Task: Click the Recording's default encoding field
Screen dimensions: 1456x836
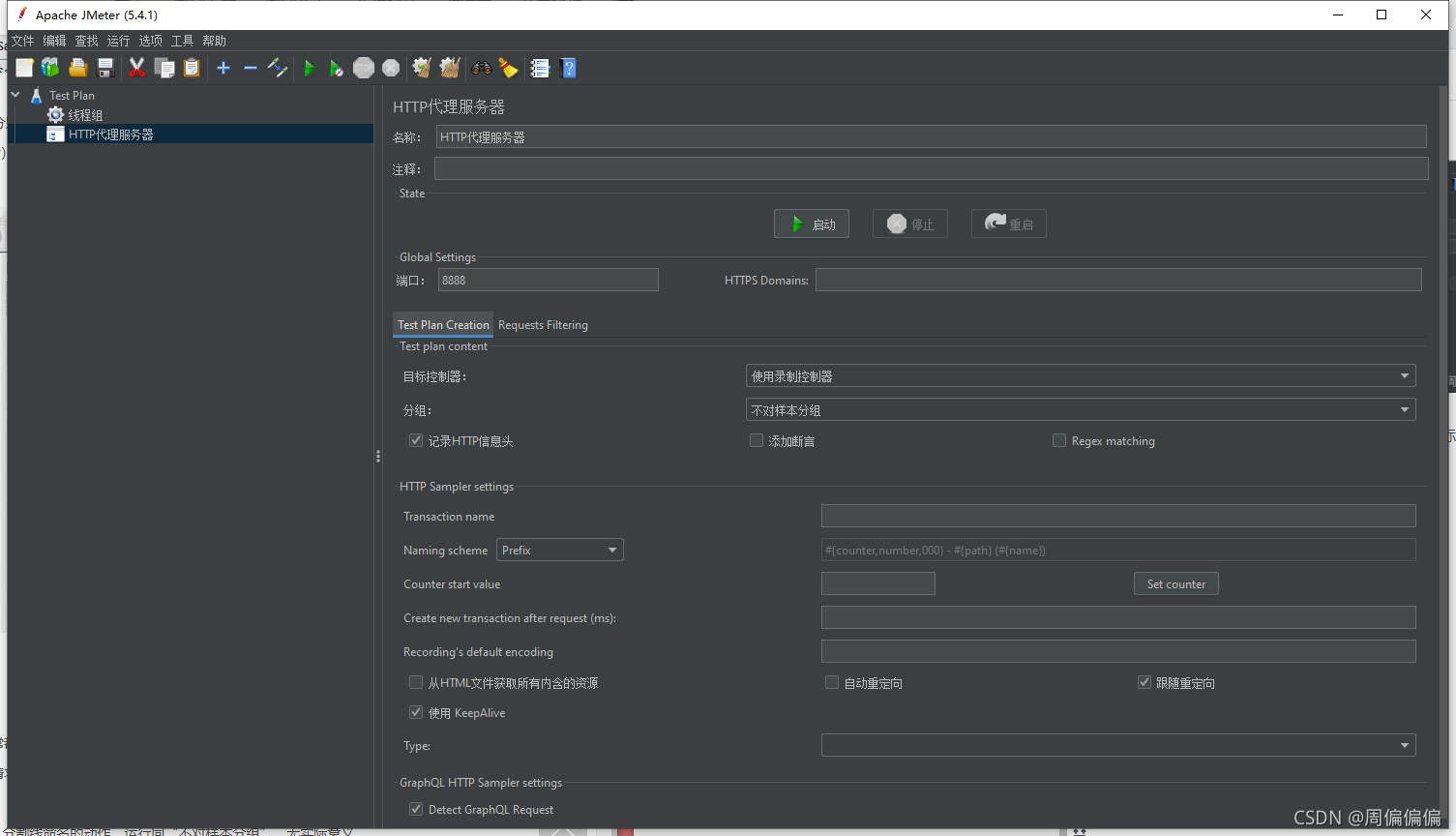Action: (1118, 651)
